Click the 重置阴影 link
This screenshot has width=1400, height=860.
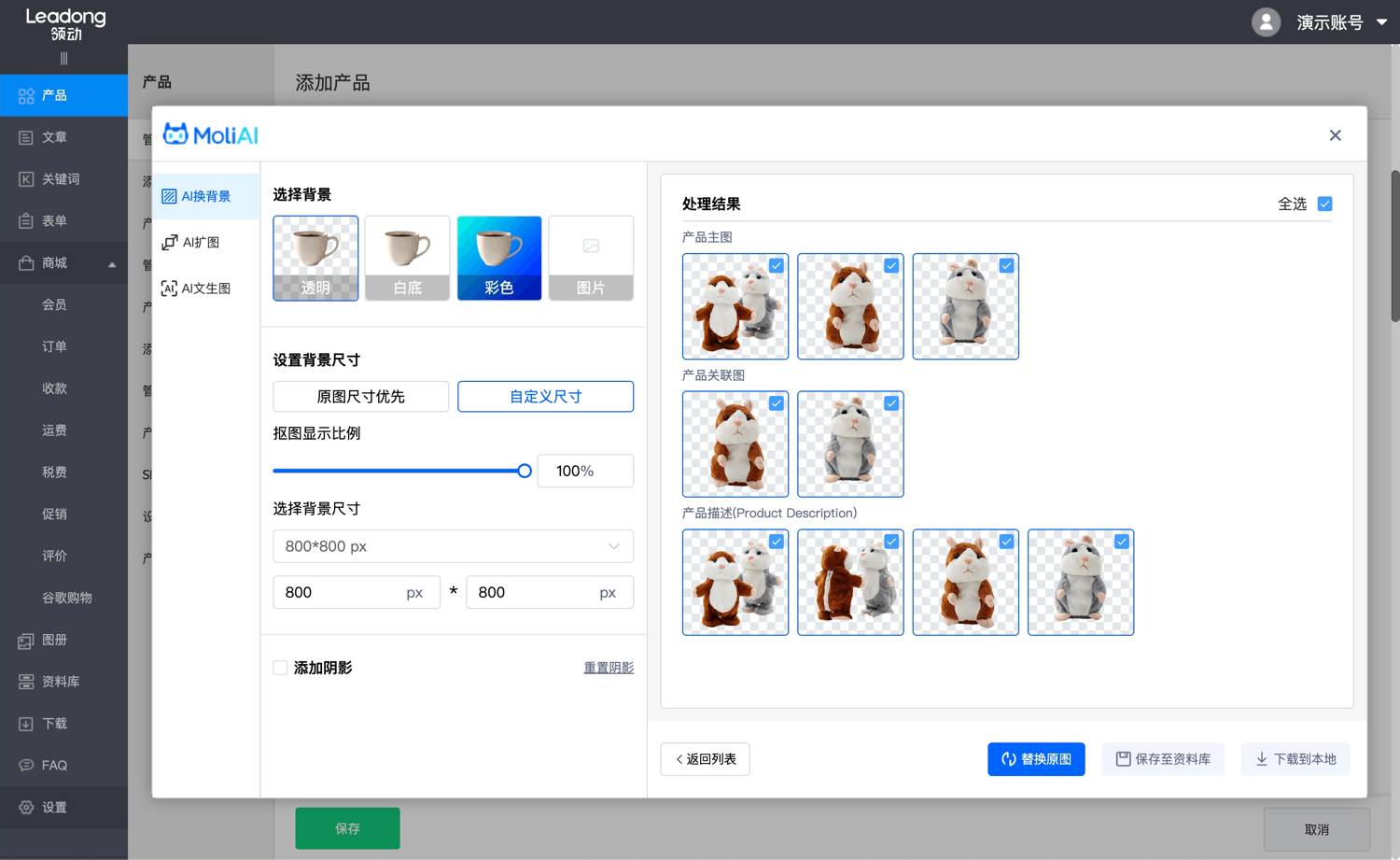point(609,668)
